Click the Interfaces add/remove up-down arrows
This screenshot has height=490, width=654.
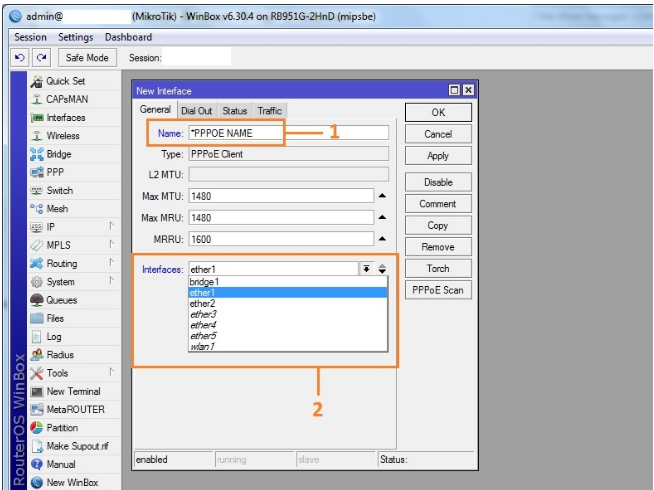click(x=382, y=269)
